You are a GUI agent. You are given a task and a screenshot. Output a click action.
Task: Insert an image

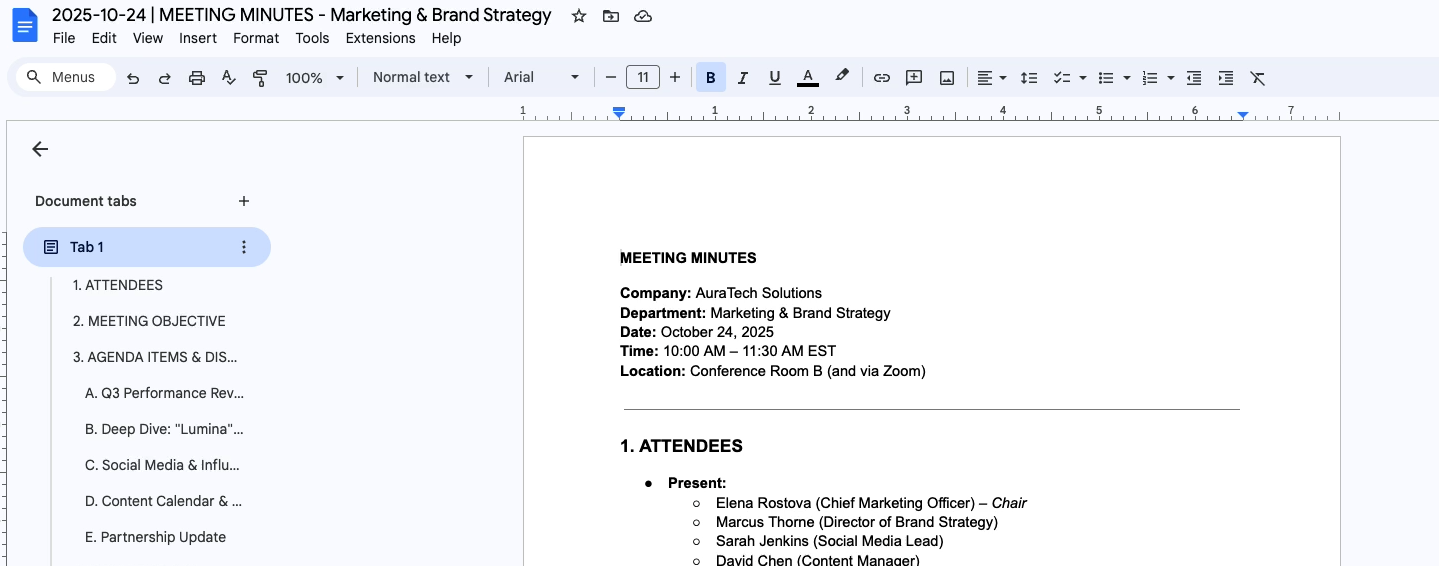[x=946, y=77]
